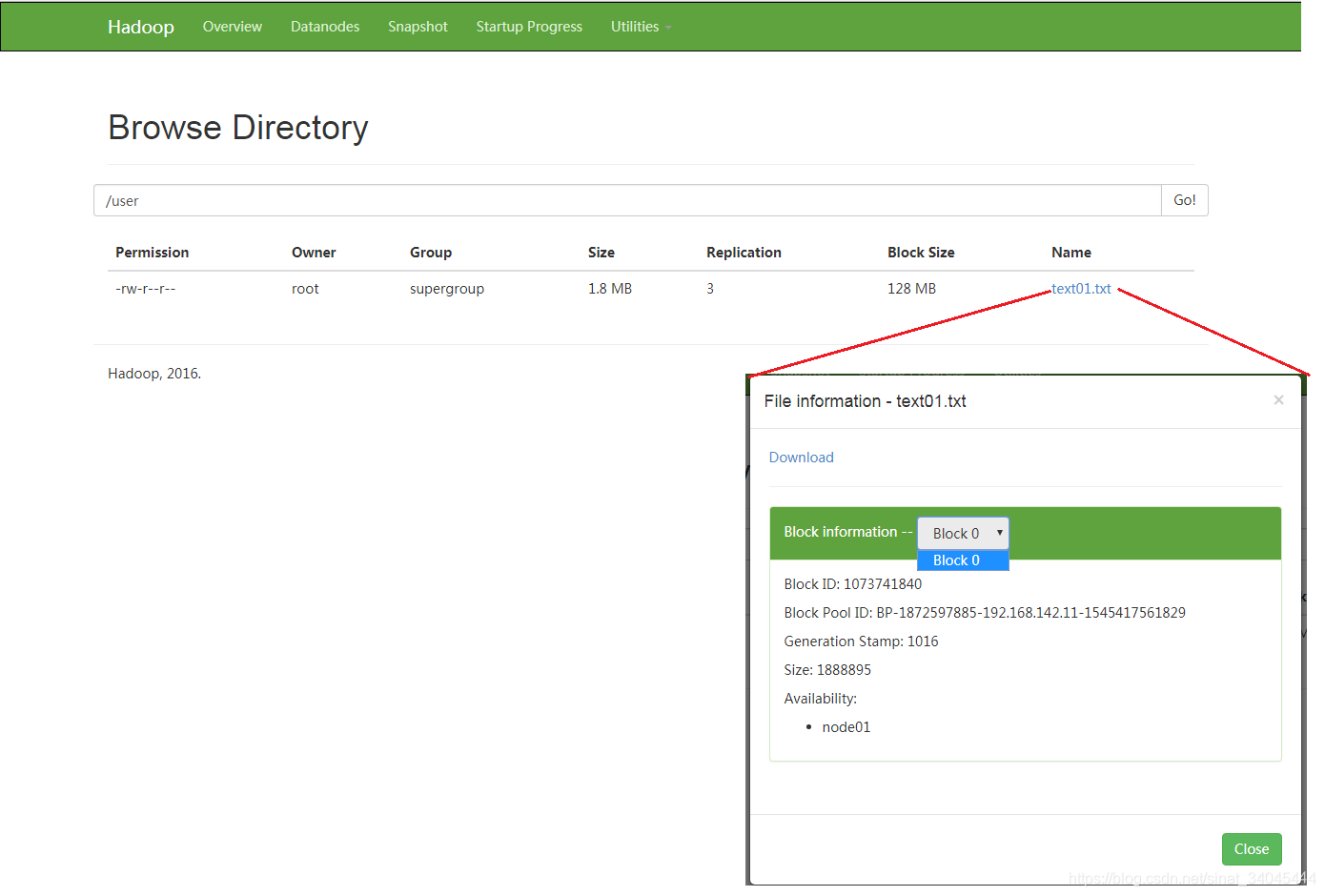
Task: Select the 128 MB block size cell
Action: point(911,289)
